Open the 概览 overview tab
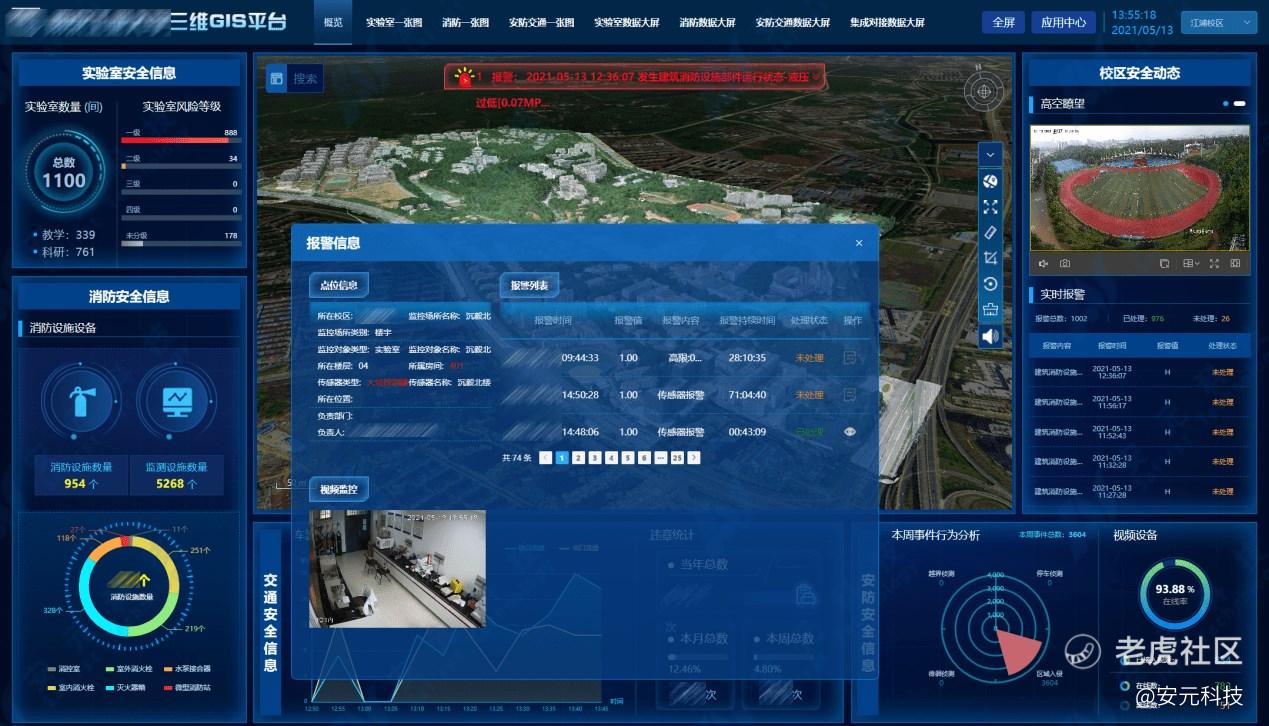 tap(333, 22)
